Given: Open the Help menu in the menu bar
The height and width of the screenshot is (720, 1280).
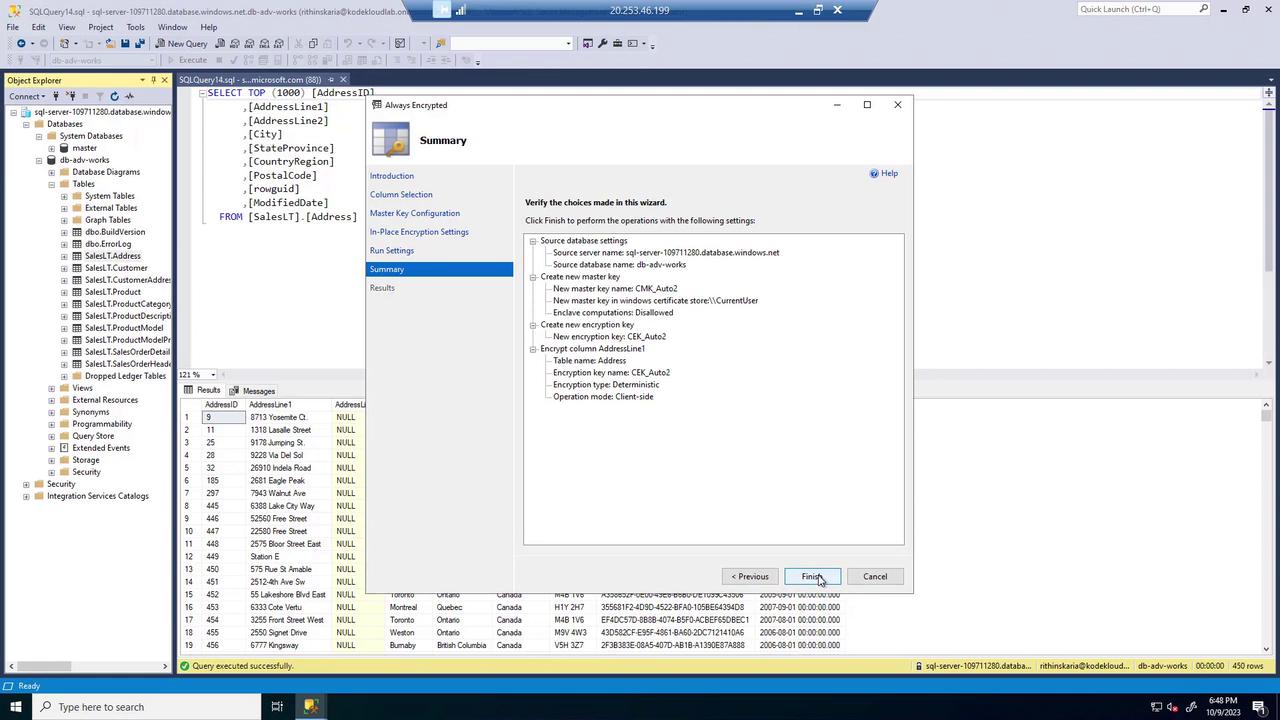Looking at the screenshot, I should pyautogui.click(x=209, y=27).
